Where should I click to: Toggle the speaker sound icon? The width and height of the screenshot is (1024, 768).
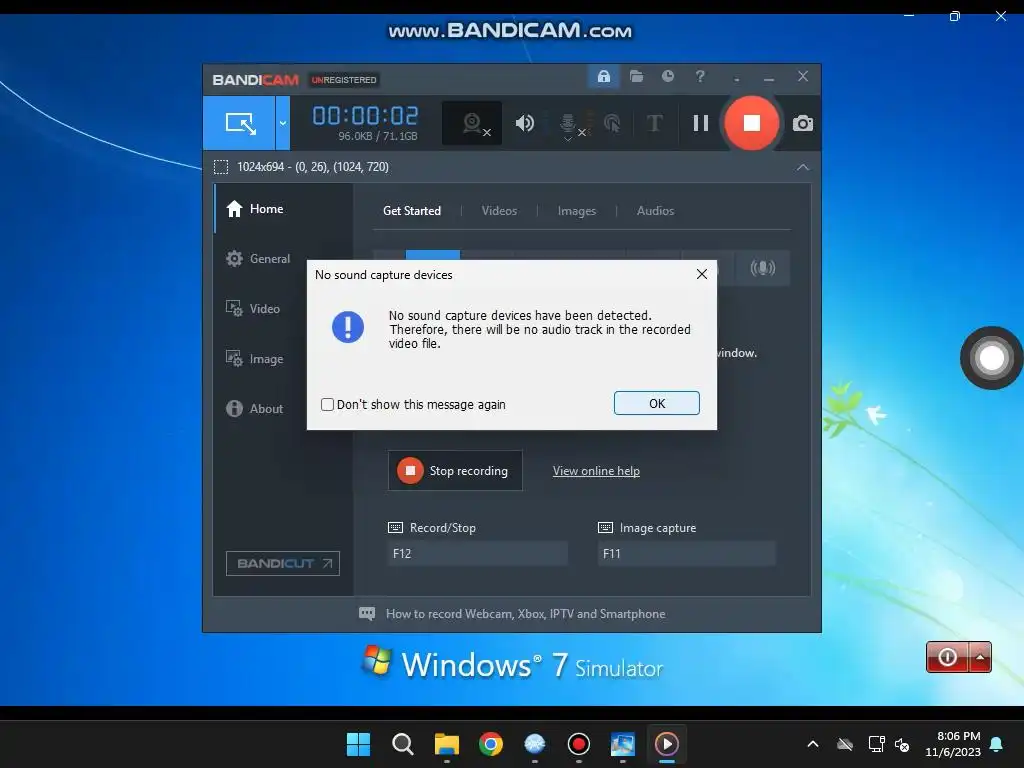pos(524,123)
